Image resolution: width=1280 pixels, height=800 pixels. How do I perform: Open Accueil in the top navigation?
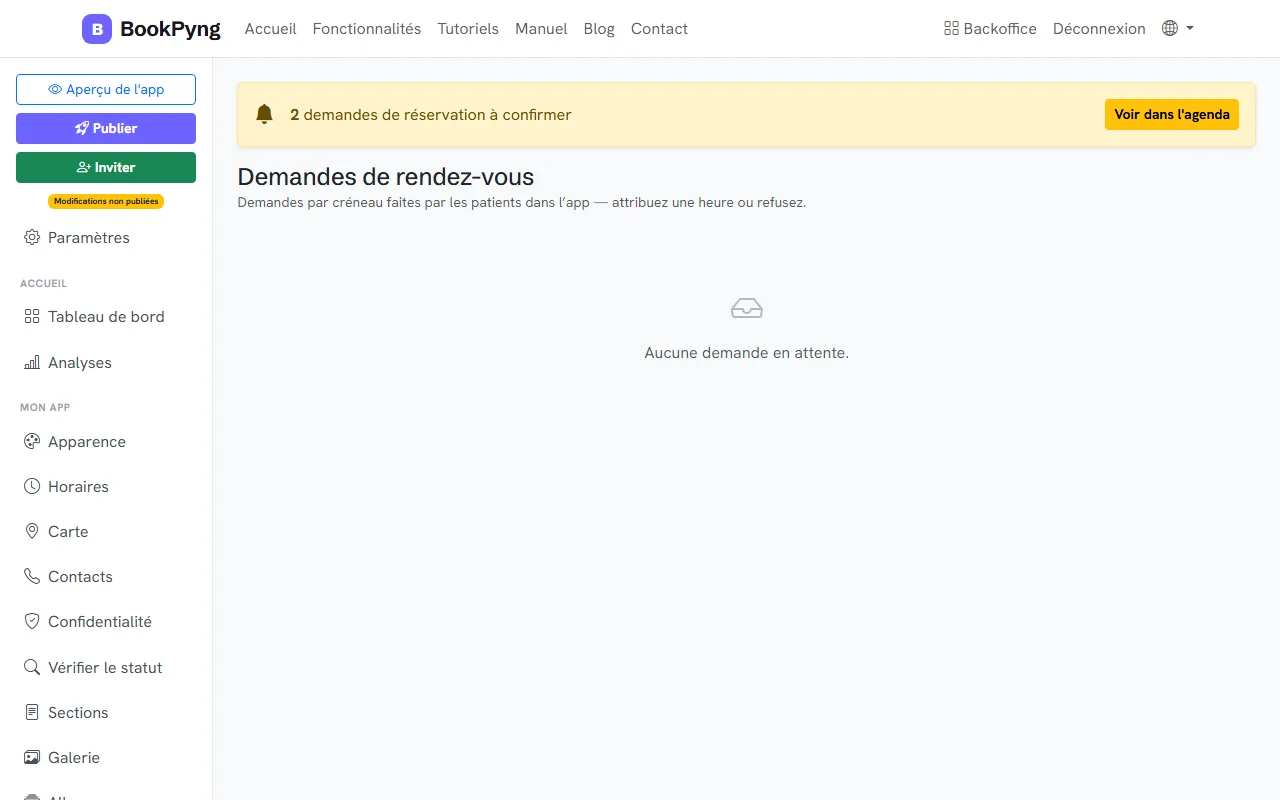270,29
